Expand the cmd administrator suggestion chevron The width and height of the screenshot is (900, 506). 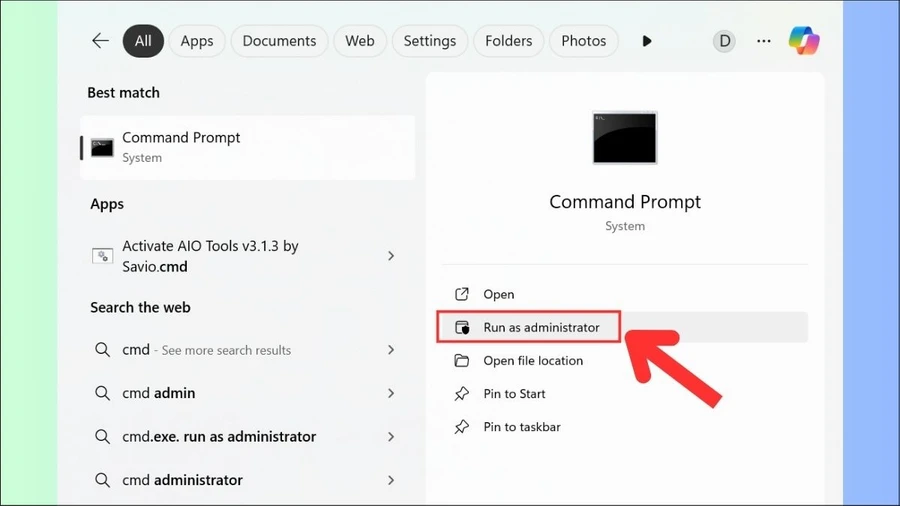coord(391,480)
